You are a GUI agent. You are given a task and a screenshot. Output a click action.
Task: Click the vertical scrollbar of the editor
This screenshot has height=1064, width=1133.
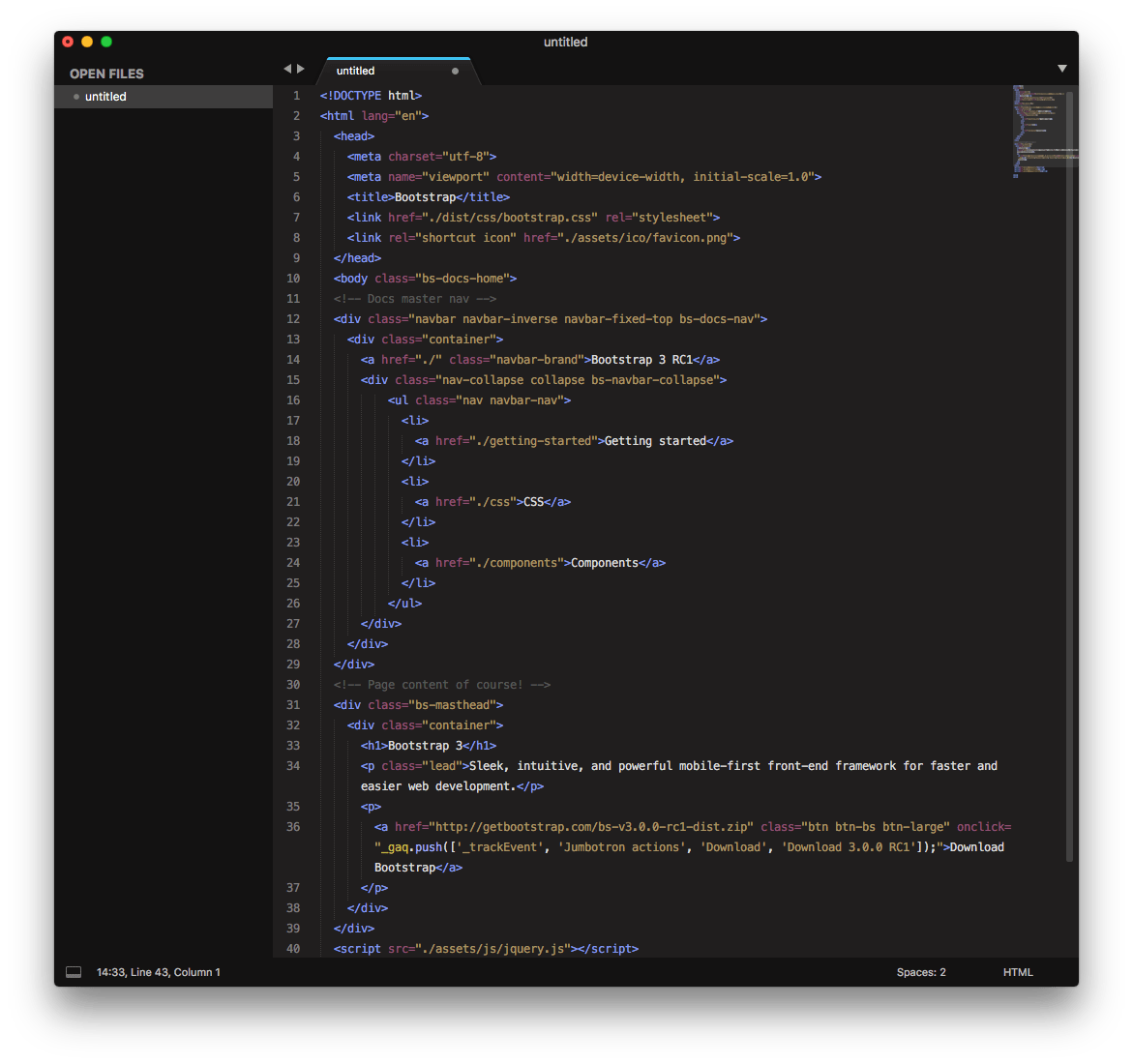tap(1070, 477)
